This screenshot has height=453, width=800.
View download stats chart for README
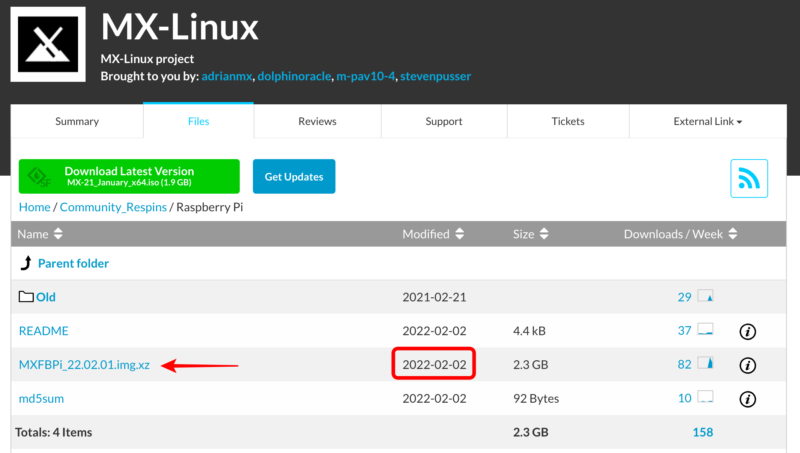pos(705,330)
